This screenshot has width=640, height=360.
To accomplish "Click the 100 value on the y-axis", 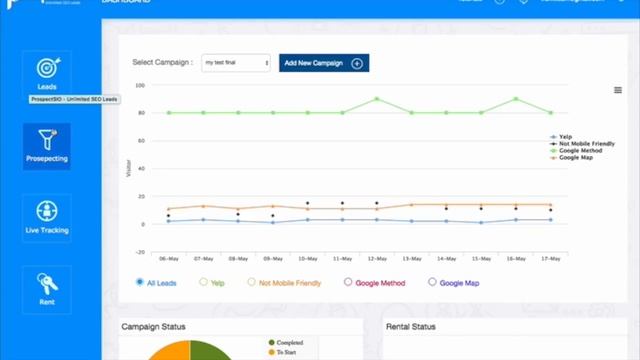I will 140,85.
